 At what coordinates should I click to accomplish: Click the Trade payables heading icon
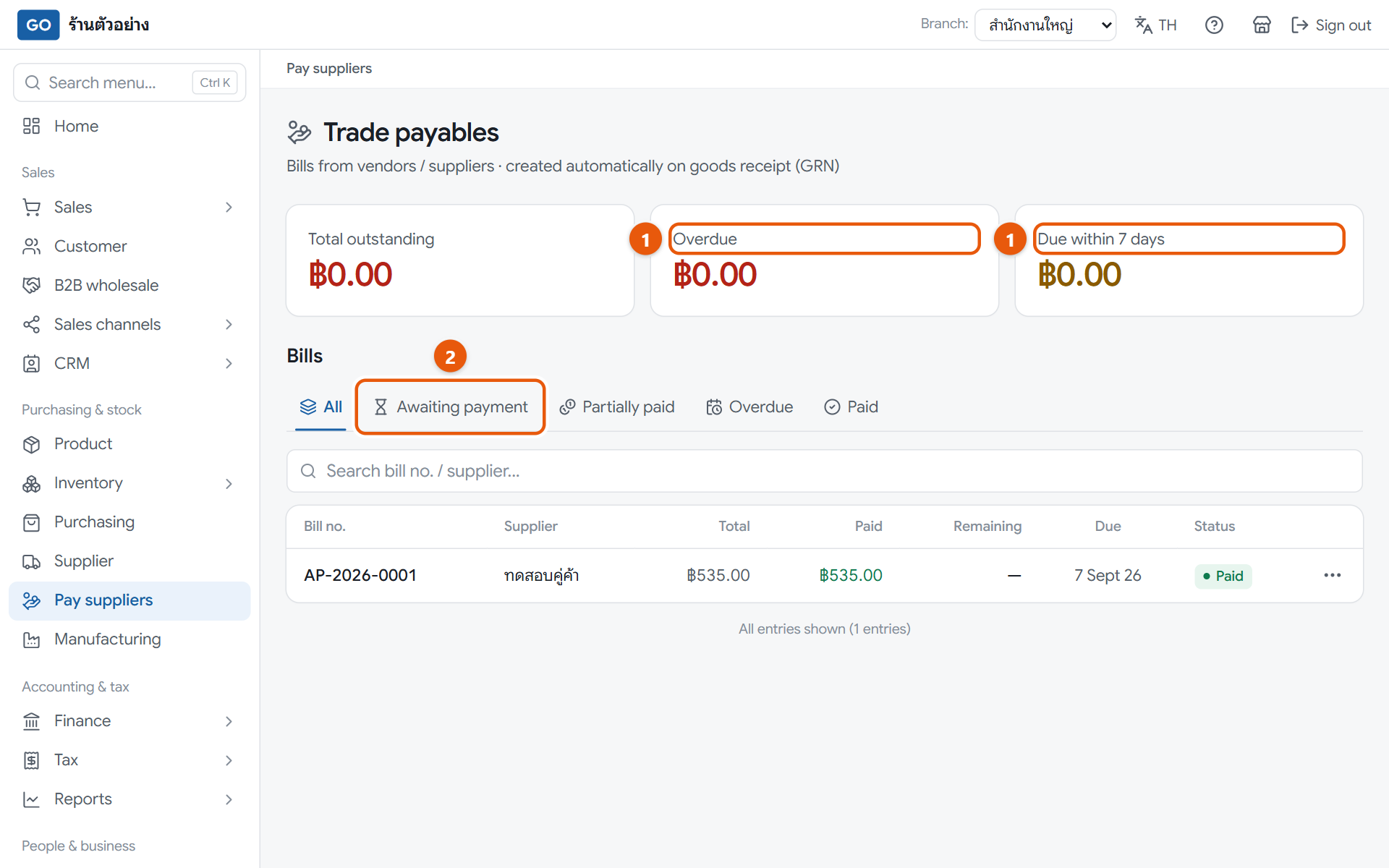pyautogui.click(x=300, y=132)
